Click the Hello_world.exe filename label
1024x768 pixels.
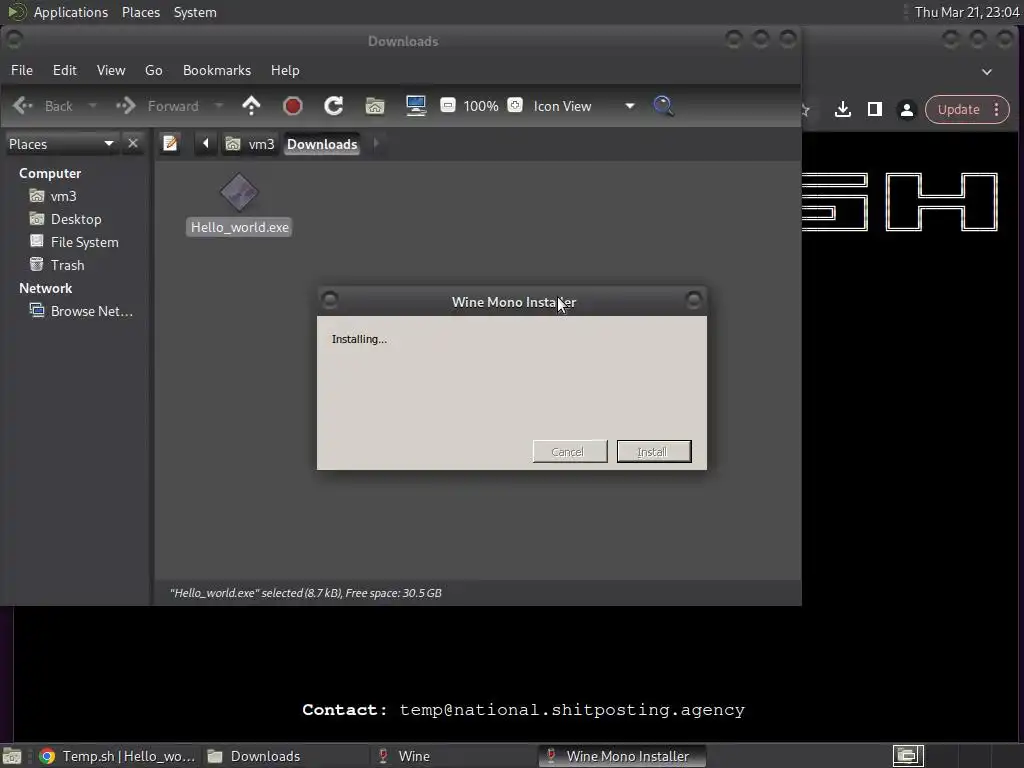[240, 227]
